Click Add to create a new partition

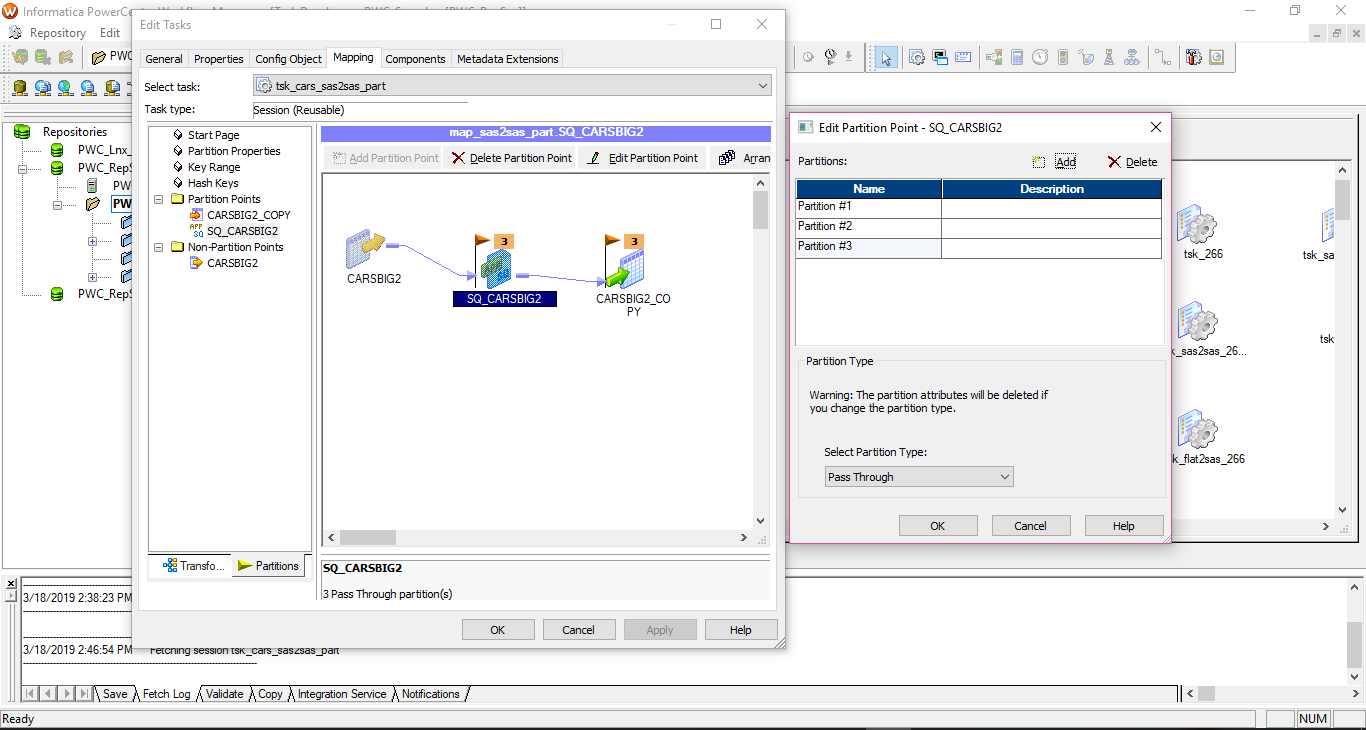[x=1056, y=162]
